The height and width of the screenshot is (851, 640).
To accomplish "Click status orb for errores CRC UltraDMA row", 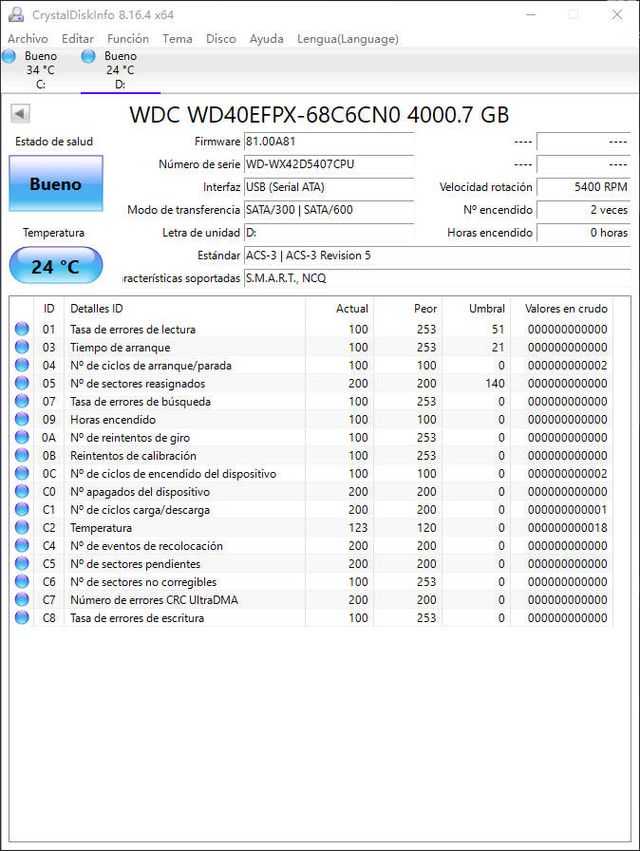I will [x=22, y=599].
